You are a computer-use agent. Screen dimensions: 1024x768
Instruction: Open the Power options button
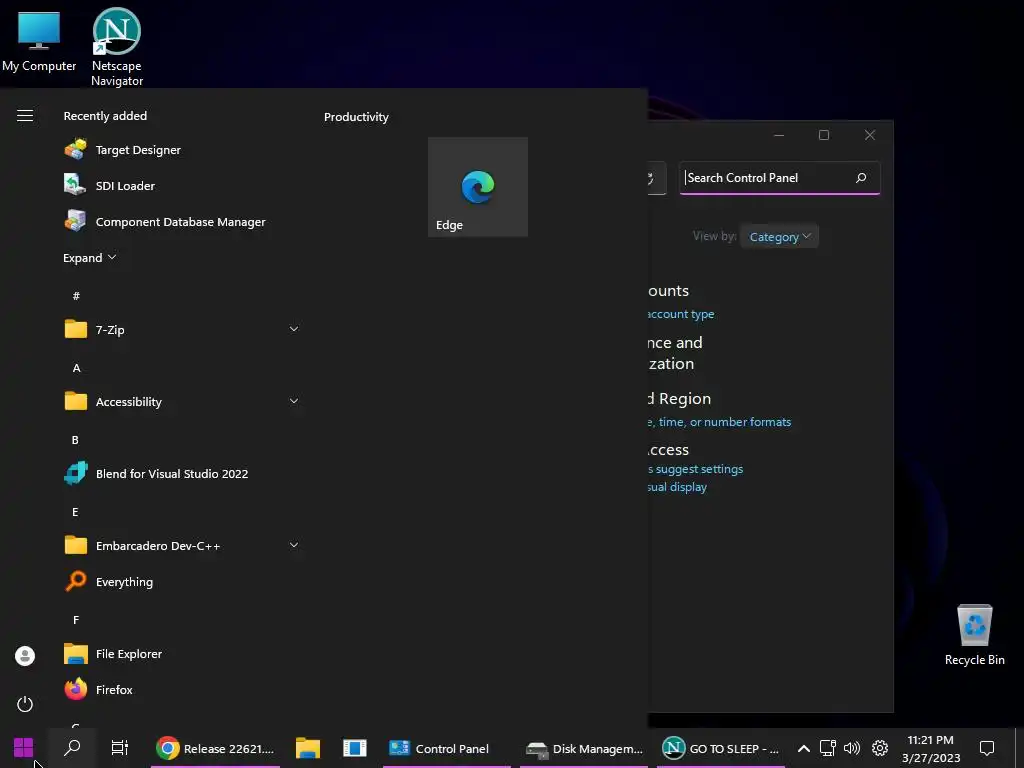coord(25,704)
